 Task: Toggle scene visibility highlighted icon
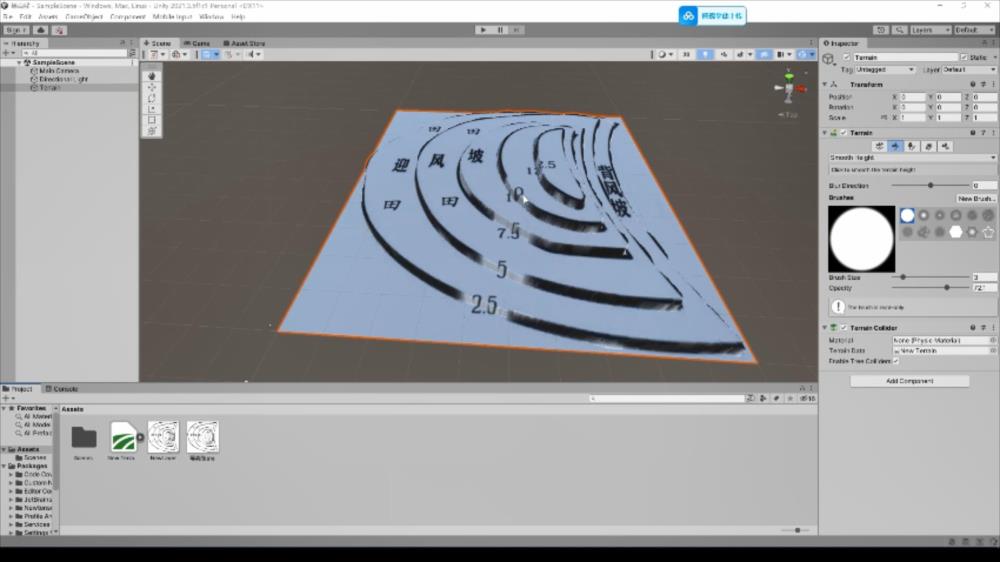pyautogui.click(x=763, y=54)
